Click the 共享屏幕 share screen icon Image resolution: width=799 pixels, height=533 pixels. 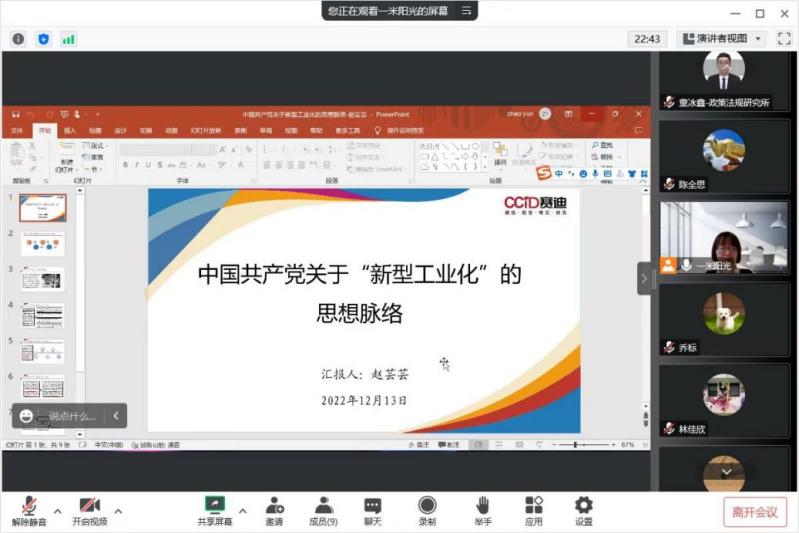click(214, 510)
